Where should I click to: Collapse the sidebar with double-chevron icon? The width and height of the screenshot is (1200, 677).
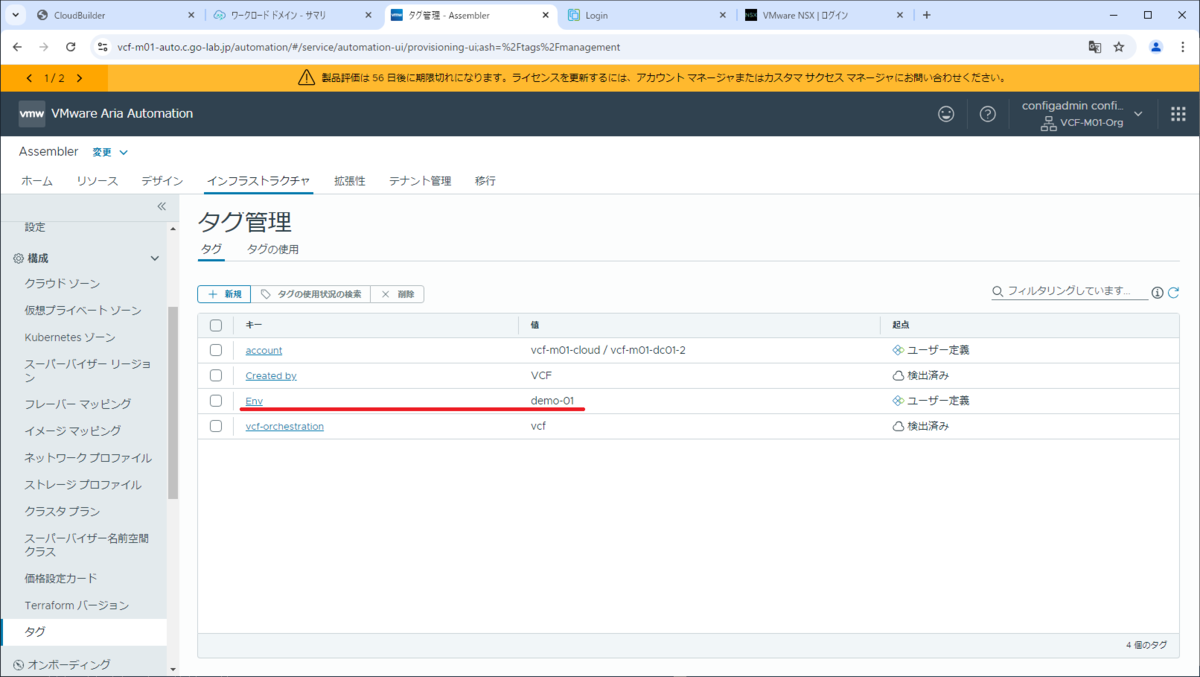tap(161, 206)
